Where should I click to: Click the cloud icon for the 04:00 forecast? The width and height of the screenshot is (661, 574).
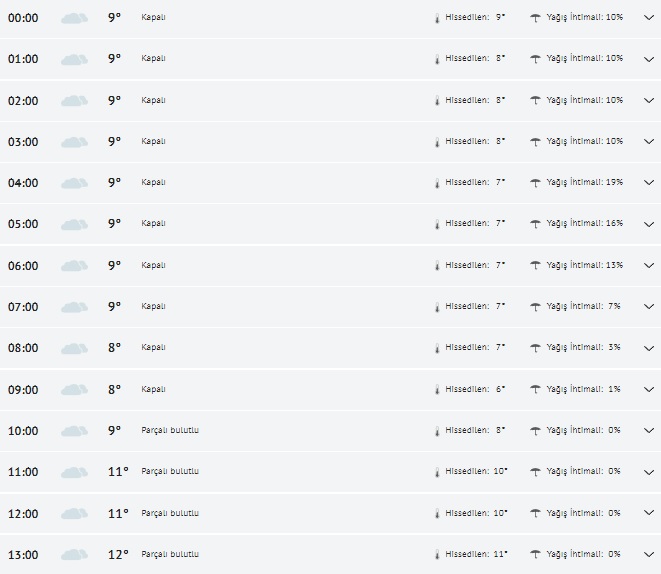point(74,183)
